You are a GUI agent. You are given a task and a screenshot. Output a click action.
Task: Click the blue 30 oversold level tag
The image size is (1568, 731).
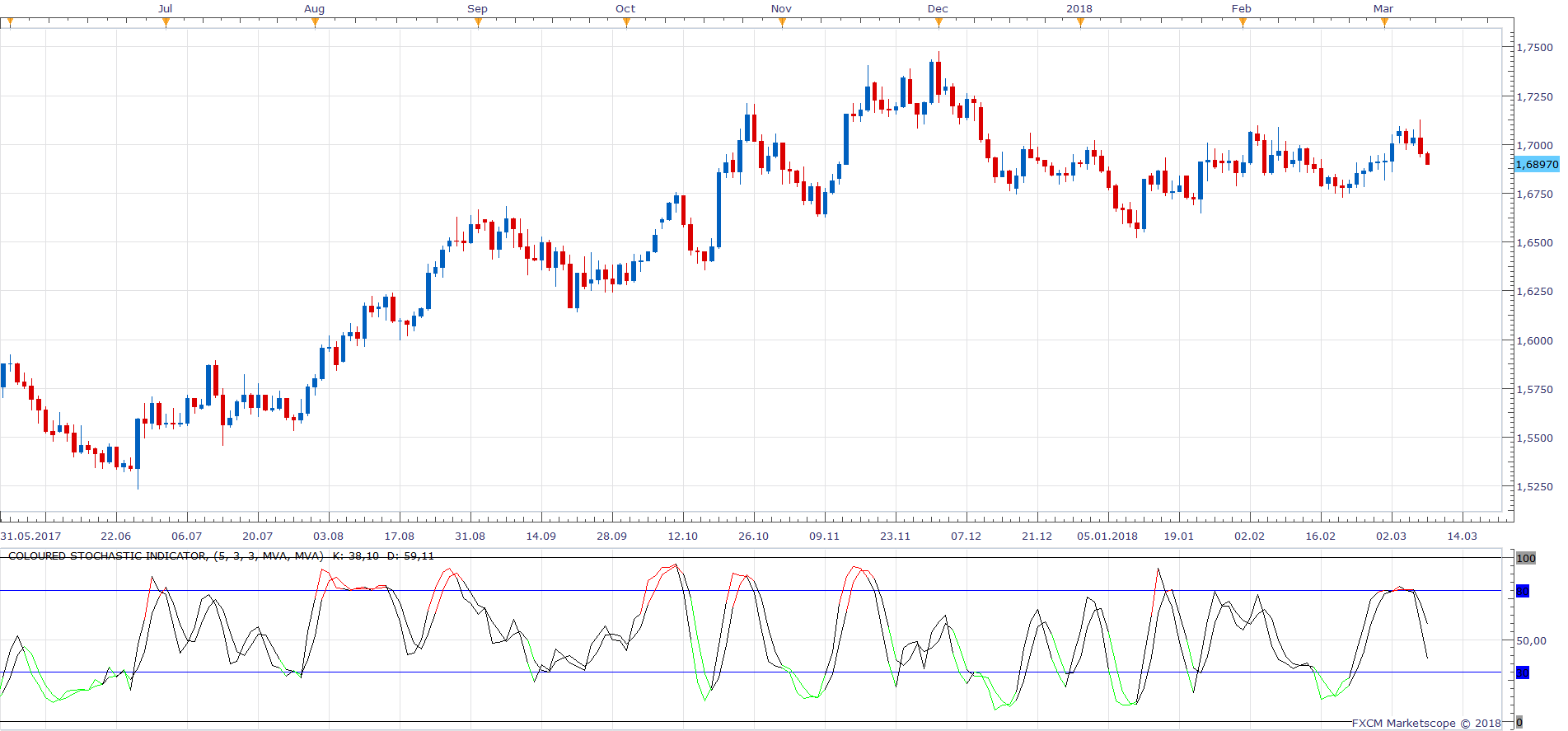1523,672
